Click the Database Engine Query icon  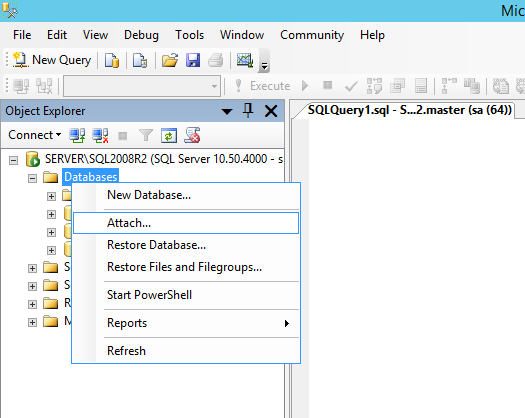(112, 61)
